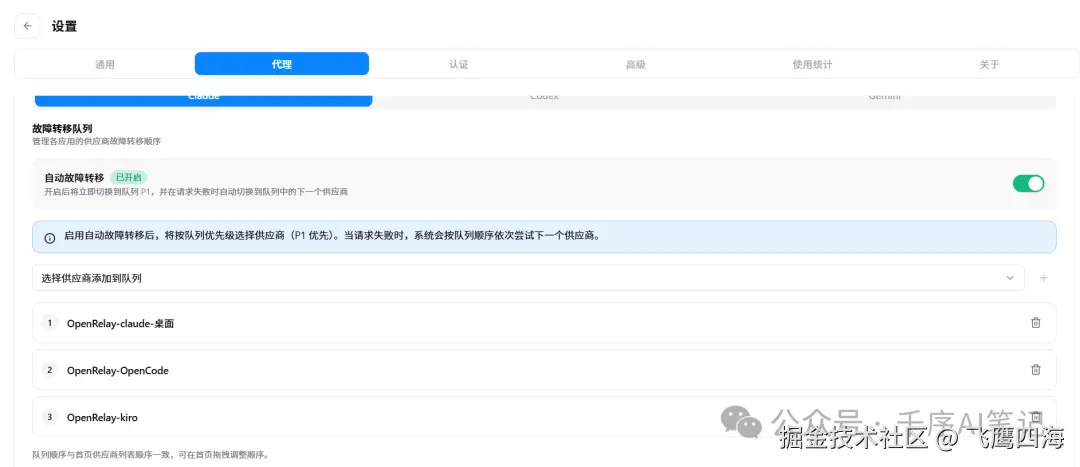Click priority number 2 badge
Screen dimensions: 1080x467
(50, 370)
